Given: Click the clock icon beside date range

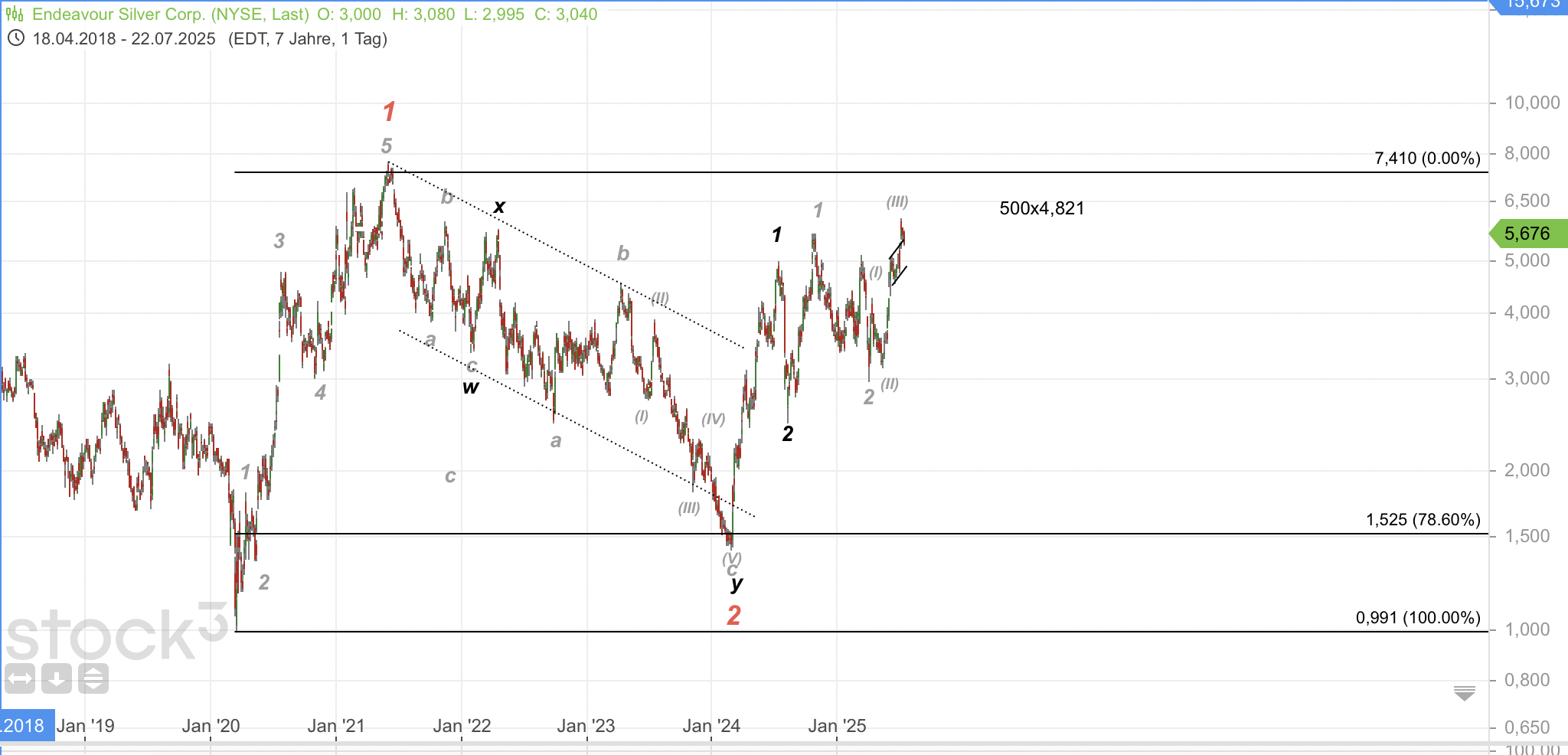Looking at the screenshot, I should [15, 38].
